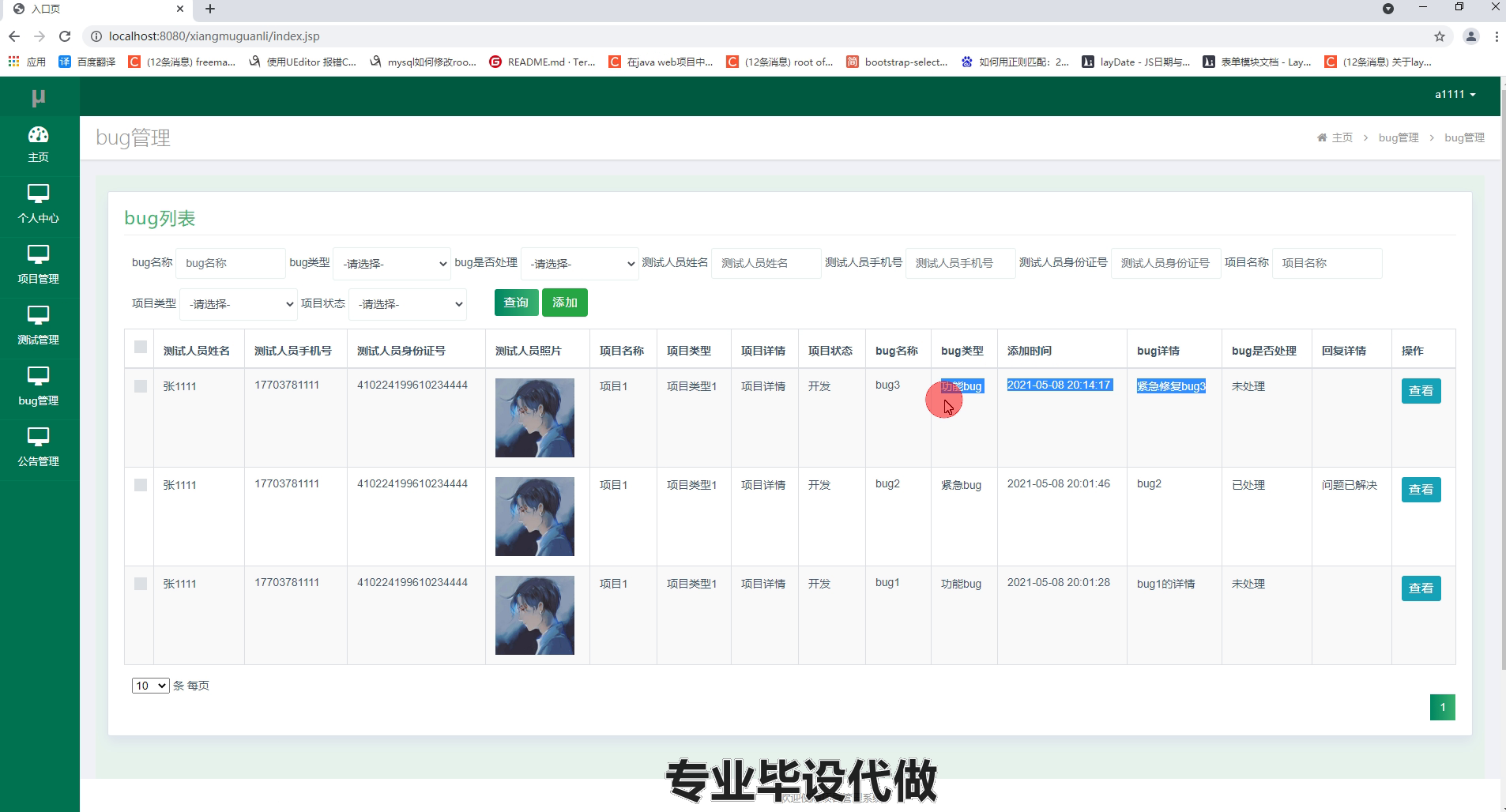View details of the bug3 row
The width and height of the screenshot is (1506, 812).
[x=1421, y=391]
